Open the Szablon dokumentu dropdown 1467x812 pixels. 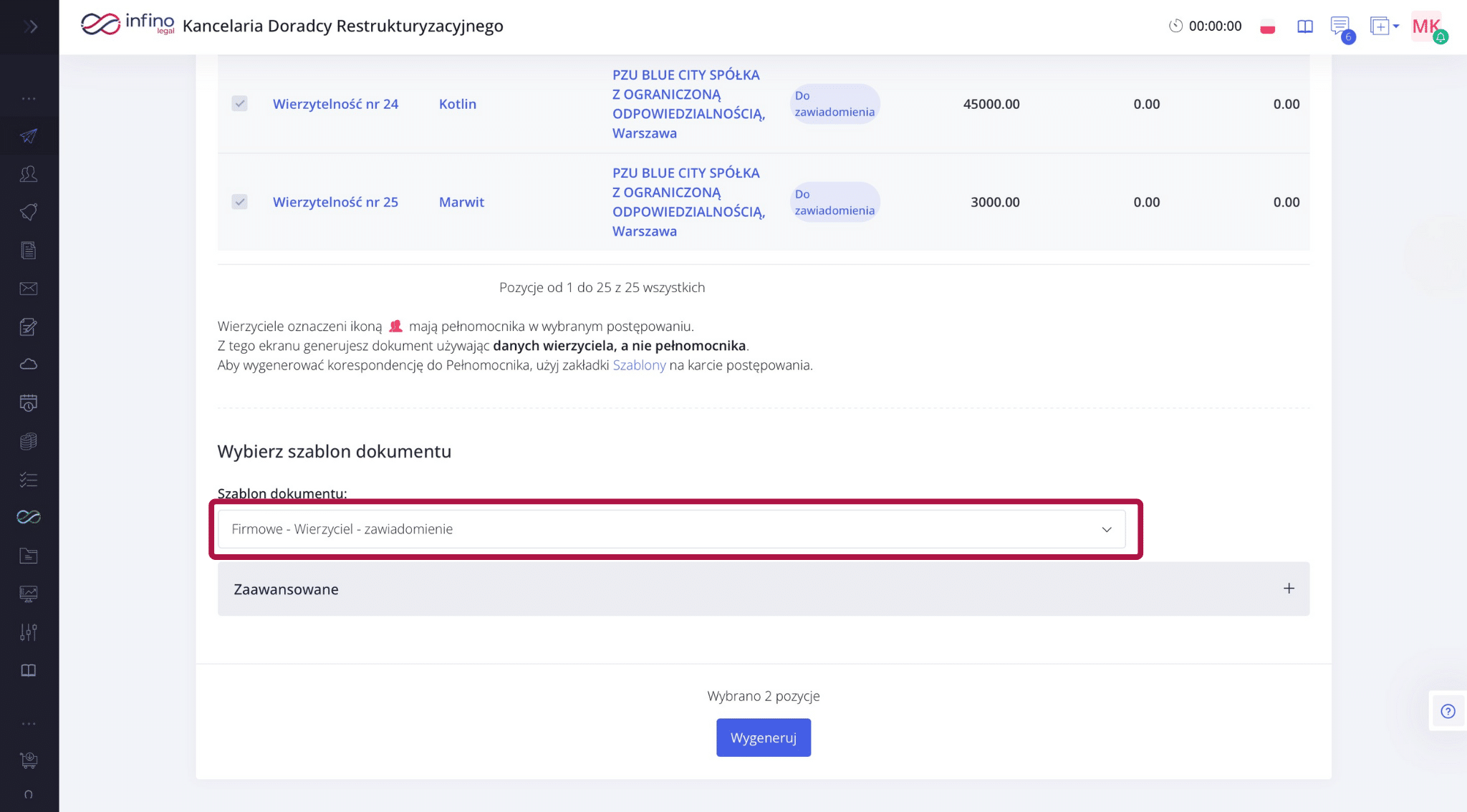pos(671,529)
